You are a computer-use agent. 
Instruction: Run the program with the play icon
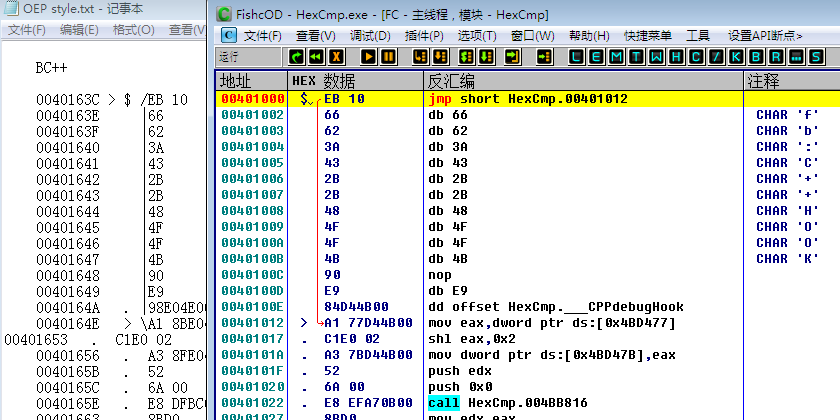pyautogui.click(x=369, y=57)
